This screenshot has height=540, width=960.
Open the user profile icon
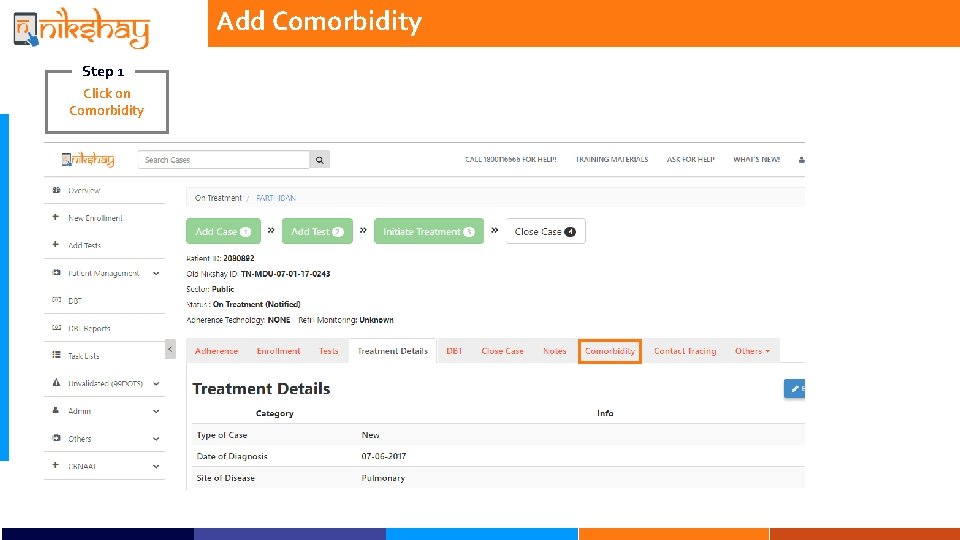point(801,160)
